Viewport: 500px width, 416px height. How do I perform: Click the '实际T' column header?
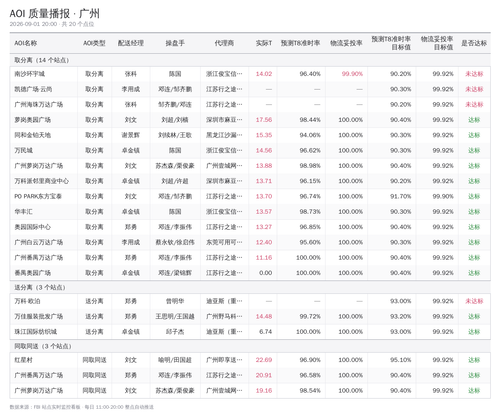(x=264, y=43)
